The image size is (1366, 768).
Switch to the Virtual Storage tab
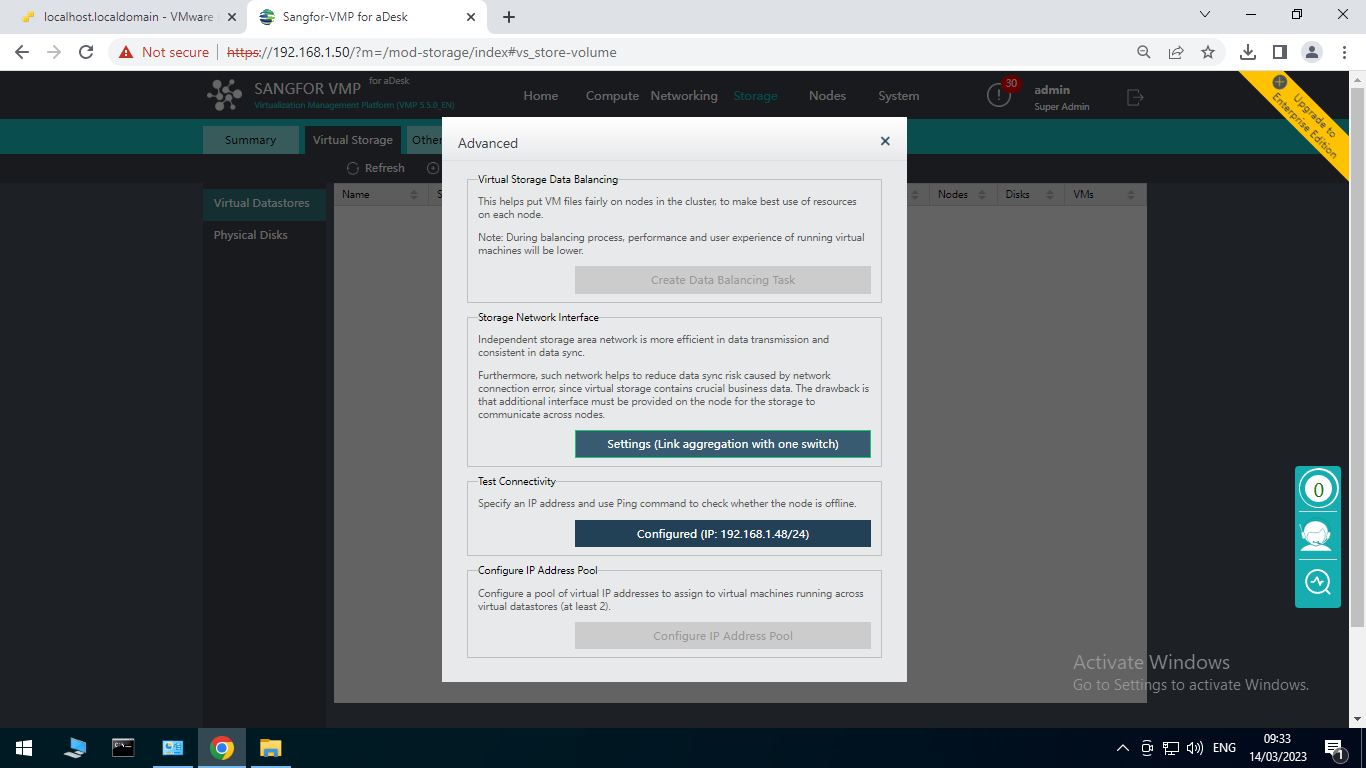point(352,139)
